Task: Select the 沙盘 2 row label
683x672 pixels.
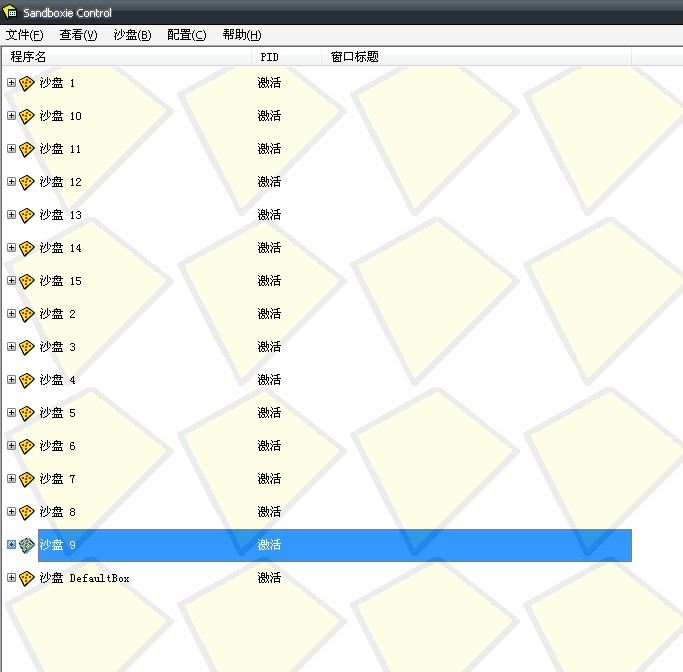Action: point(57,314)
